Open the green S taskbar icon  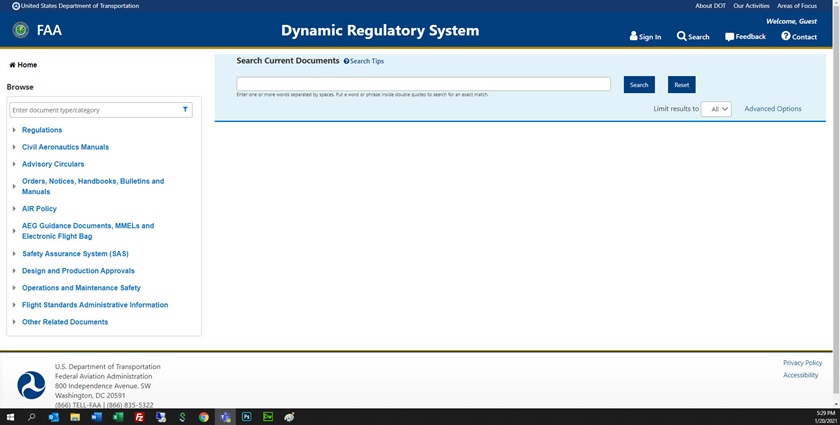coord(182,417)
